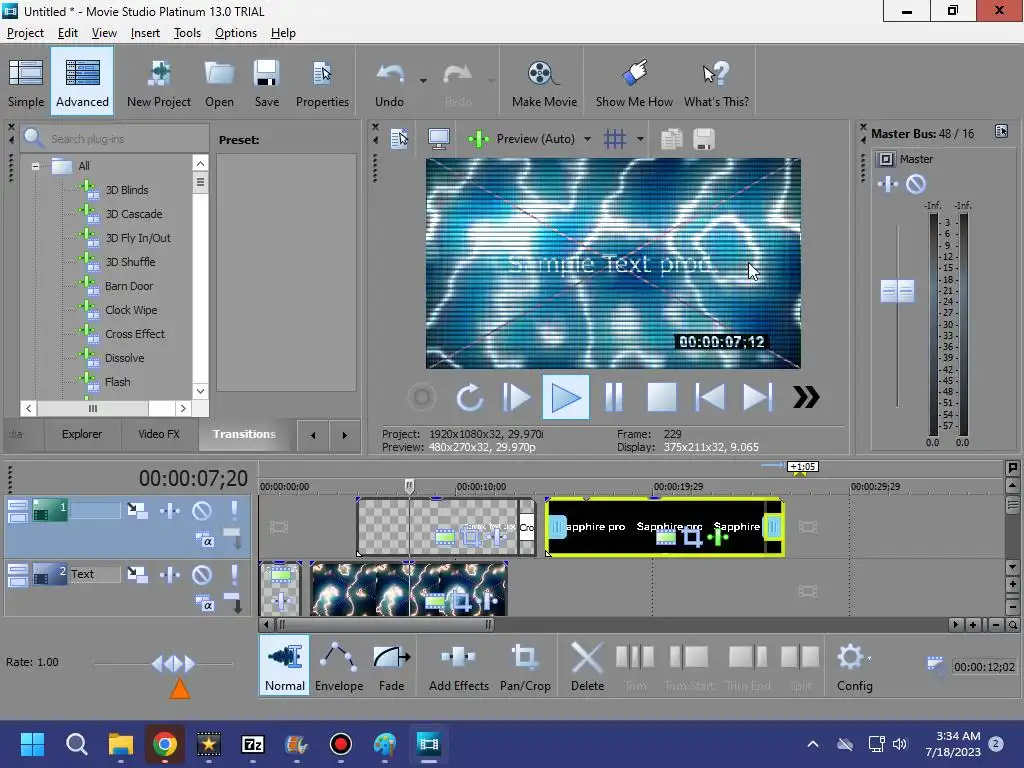1024x768 pixels.
Task: Mute video track 1
Action: tap(202, 511)
